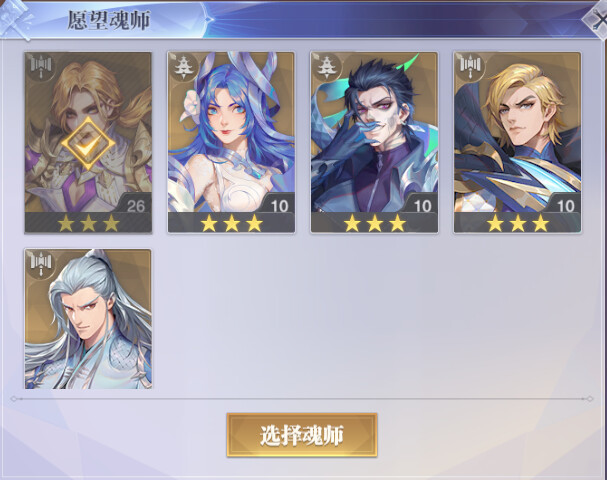Click three-star rating under dark-haired man
The width and height of the screenshot is (607, 480).
coord(374,223)
